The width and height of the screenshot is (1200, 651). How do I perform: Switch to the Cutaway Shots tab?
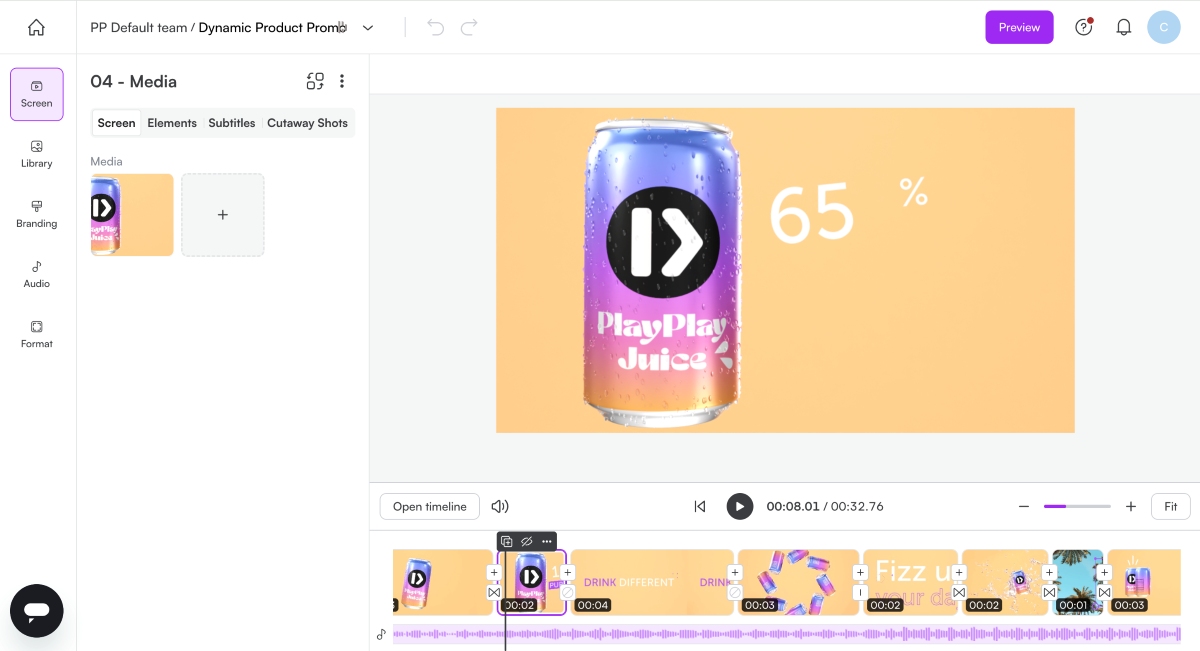(x=307, y=123)
